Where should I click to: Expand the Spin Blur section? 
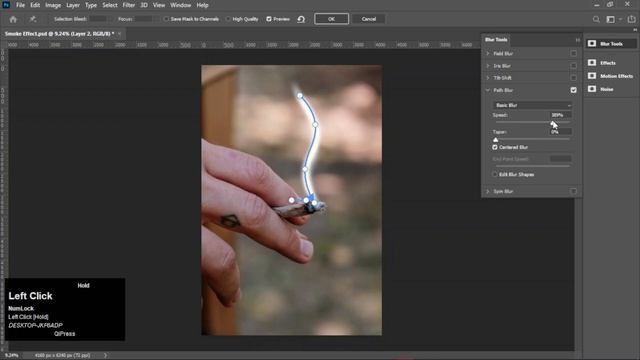click(x=488, y=191)
